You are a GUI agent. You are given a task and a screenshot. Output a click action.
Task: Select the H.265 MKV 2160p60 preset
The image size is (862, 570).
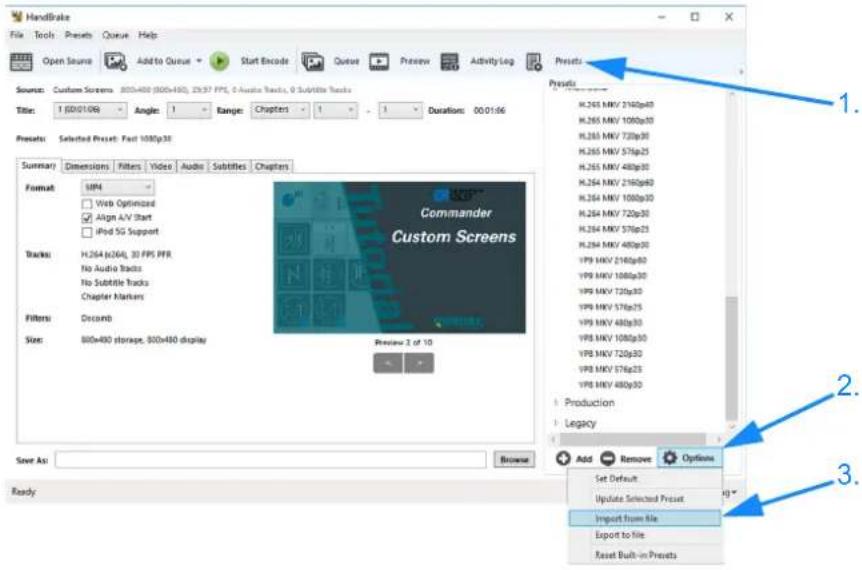[616, 104]
